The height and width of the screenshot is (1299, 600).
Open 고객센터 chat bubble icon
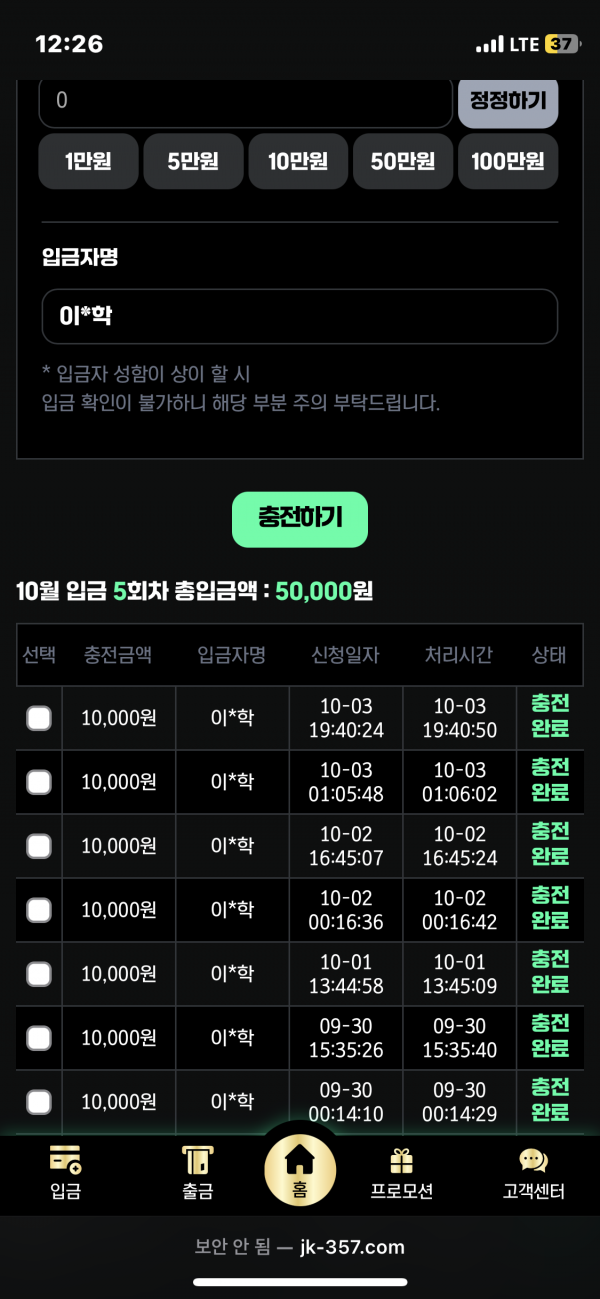tap(533, 1161)
